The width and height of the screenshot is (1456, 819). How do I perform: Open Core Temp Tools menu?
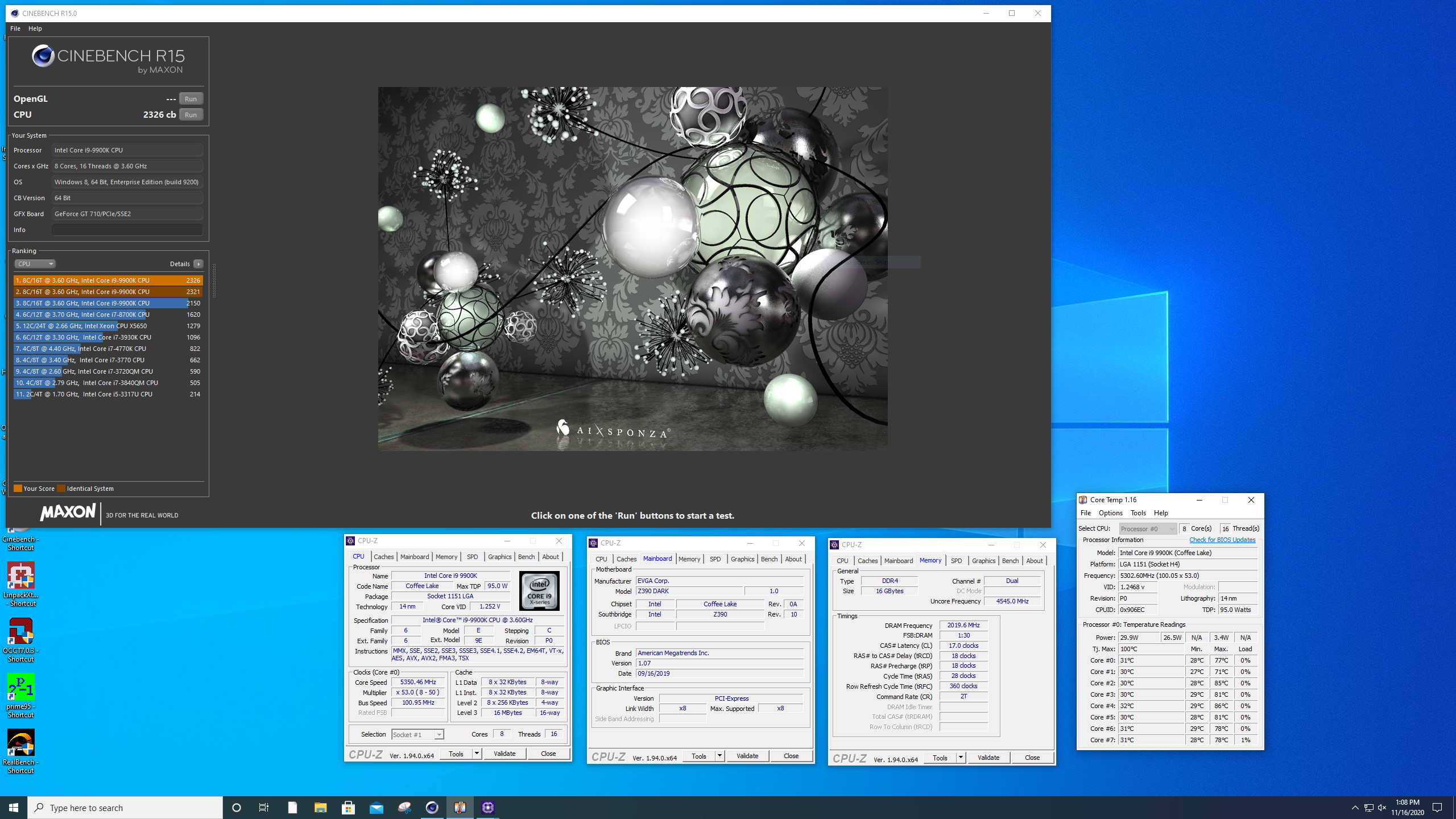tap(1138, 513)
